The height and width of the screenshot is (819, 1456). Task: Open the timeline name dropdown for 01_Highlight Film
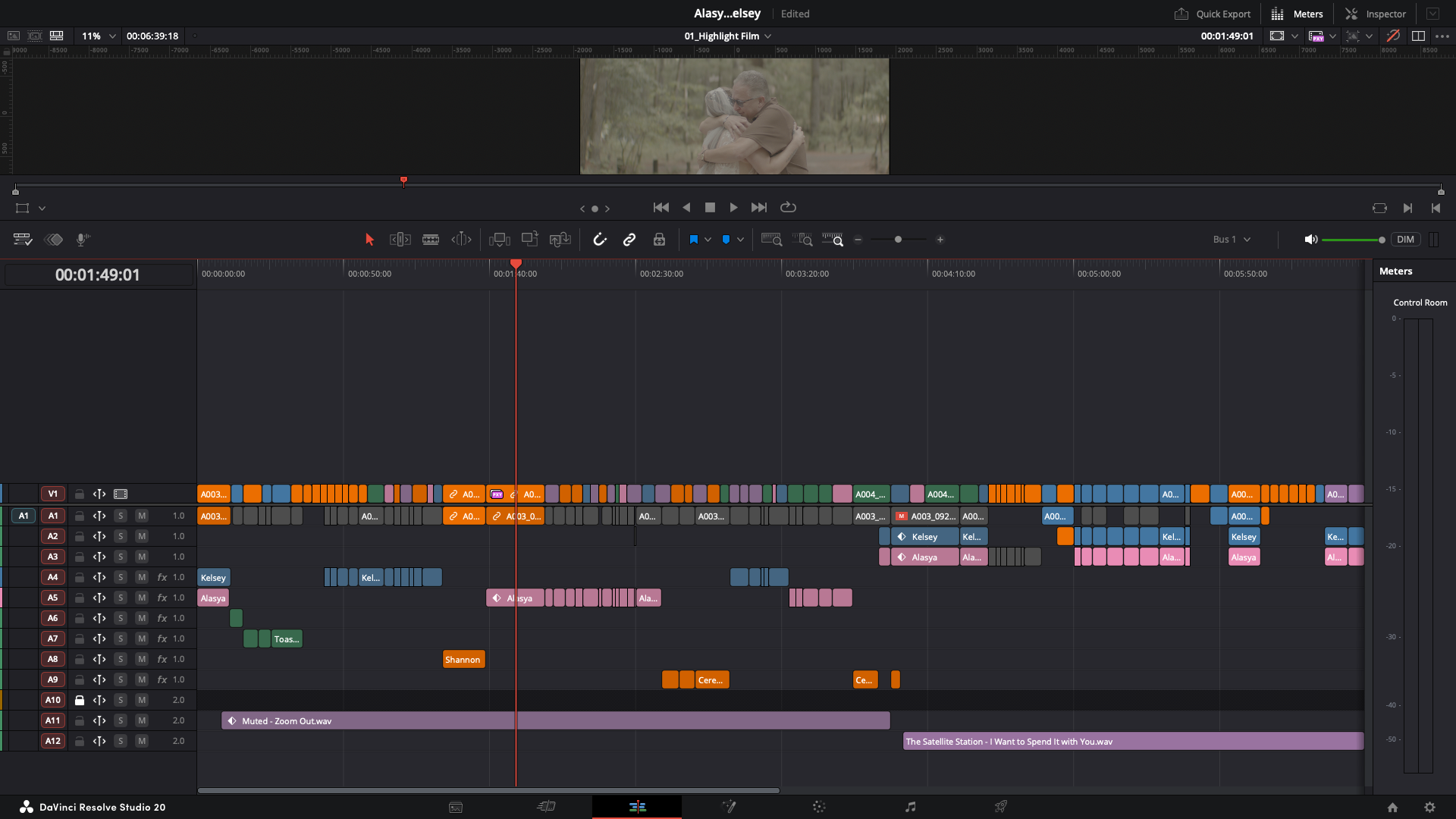pos(768,36)
